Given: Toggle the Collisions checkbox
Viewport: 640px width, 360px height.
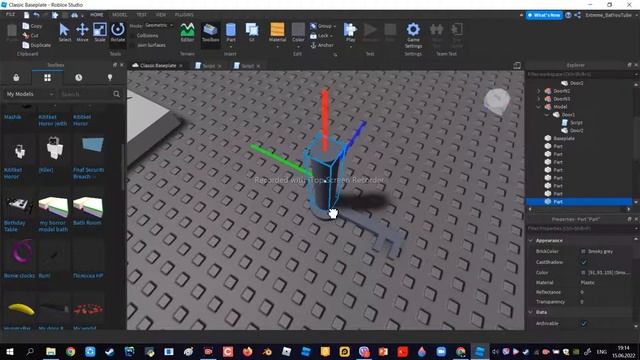Looking at the screenshot, I should (x=132, y=36).
